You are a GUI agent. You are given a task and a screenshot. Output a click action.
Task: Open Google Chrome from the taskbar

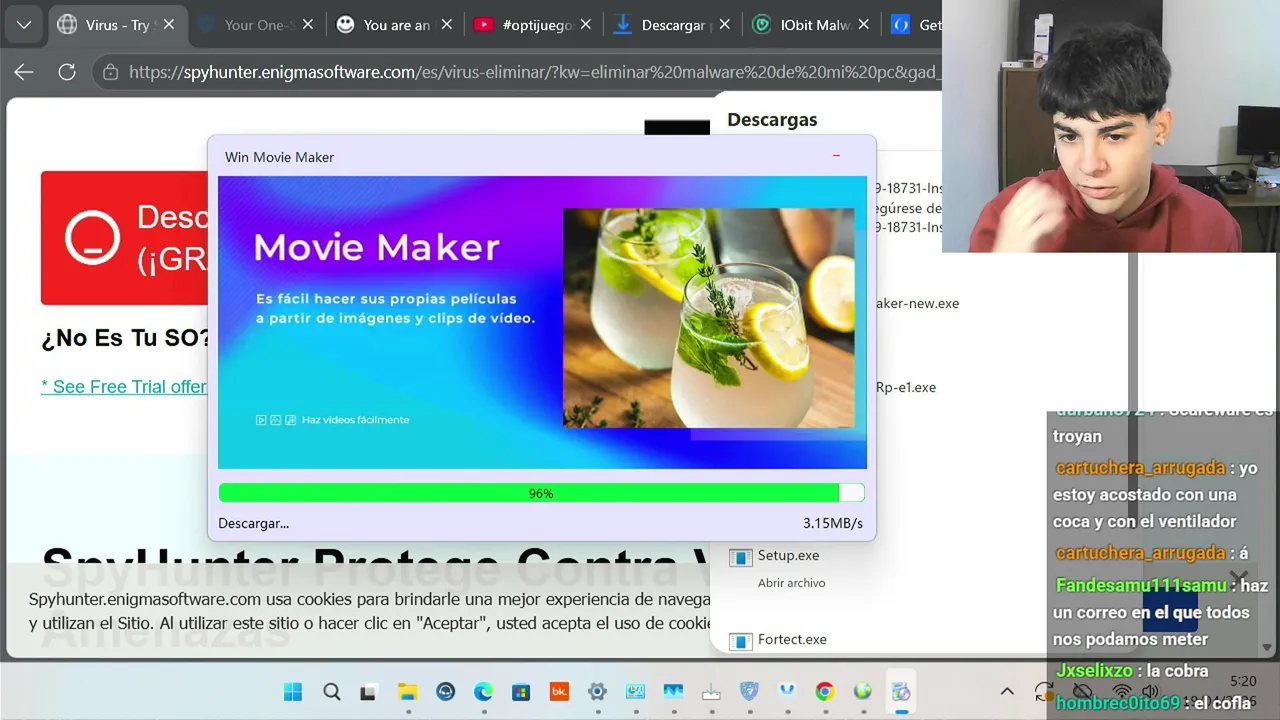[824, 691]
